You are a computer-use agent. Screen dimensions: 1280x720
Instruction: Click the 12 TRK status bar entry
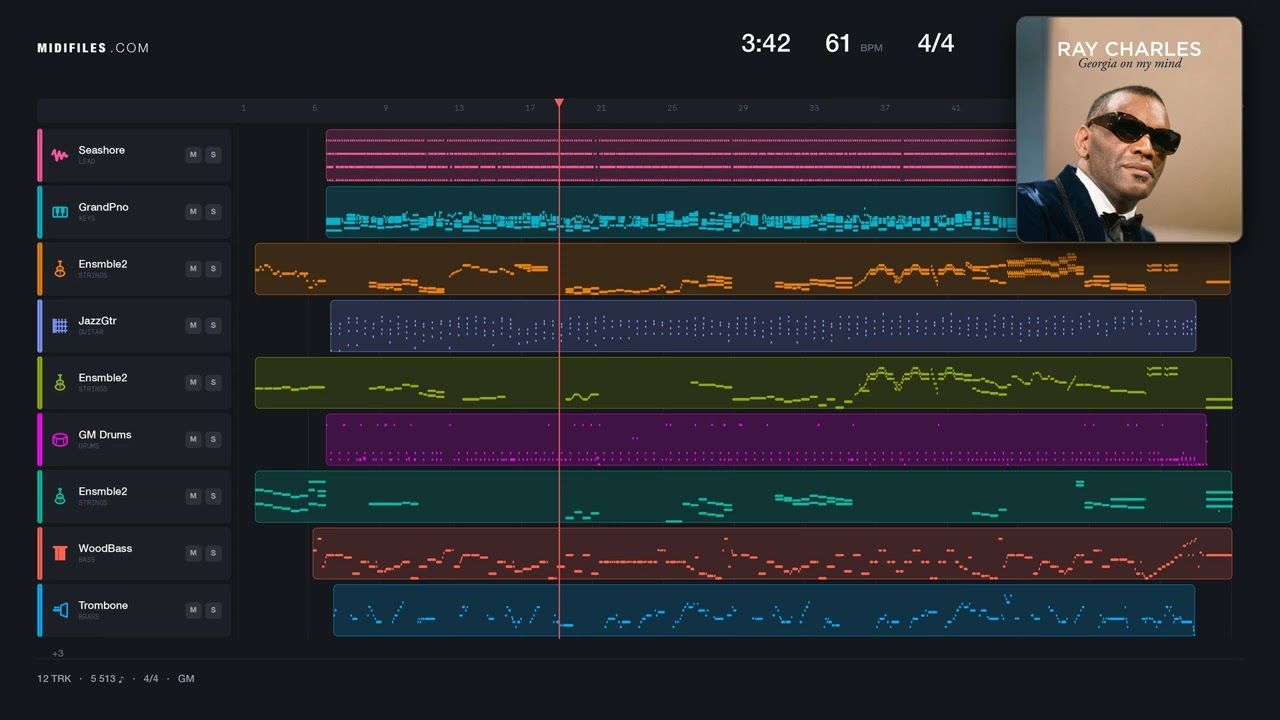(53, 679)
